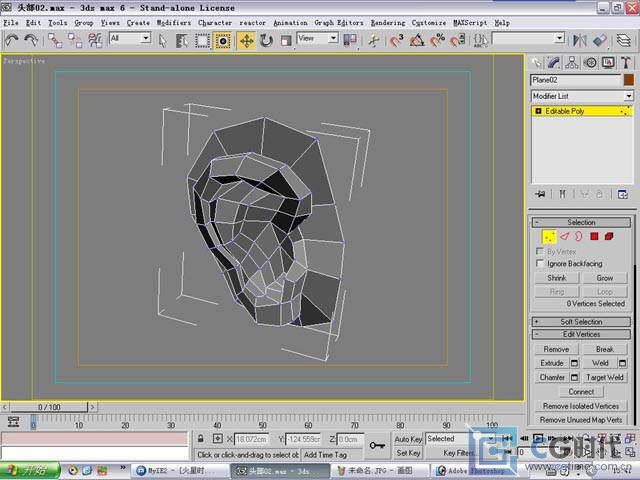This screenshot has width=640, height=480.
Task: Choose the Select and Link tool
Action: click(55, 40)
